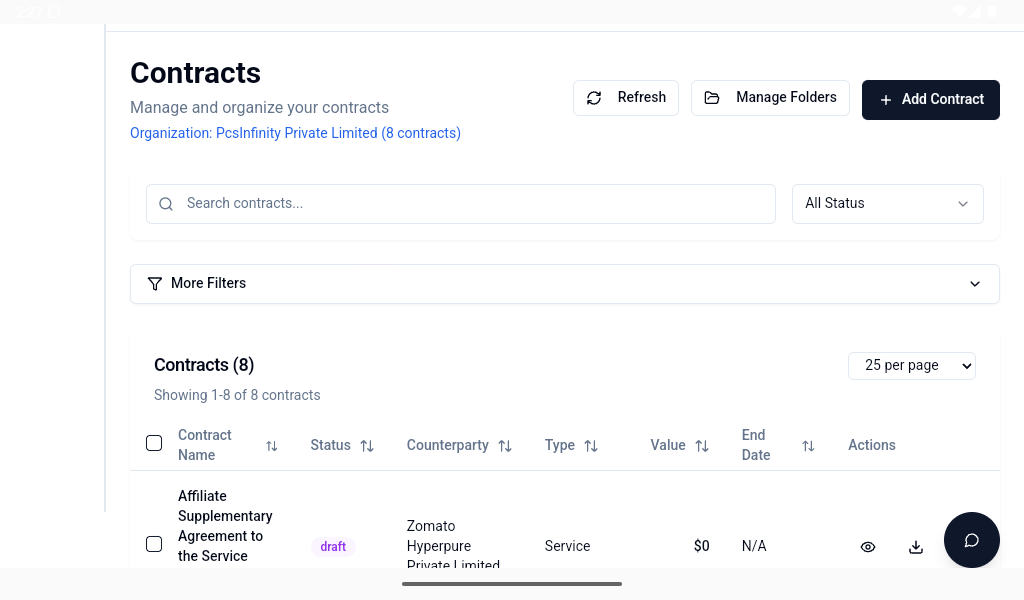Click the filter funnel icon
1024x600 pixels.
pyautogui.click(x=155, y=284)
